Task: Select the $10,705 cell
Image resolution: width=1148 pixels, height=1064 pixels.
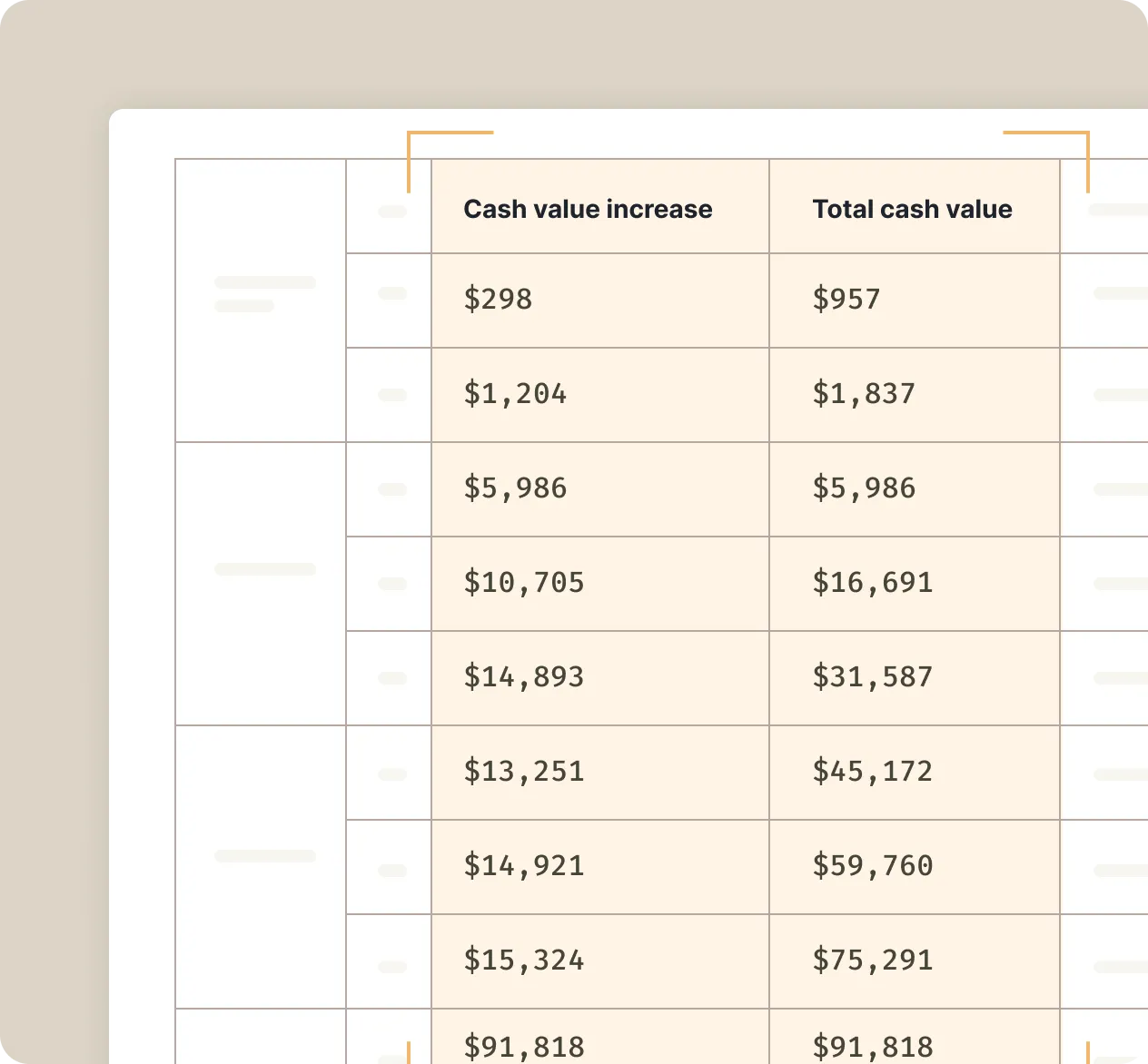Action: coord(524,582)
